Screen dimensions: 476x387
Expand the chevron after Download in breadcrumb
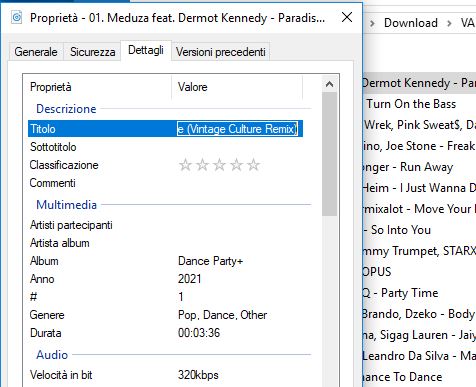[449, 23]
